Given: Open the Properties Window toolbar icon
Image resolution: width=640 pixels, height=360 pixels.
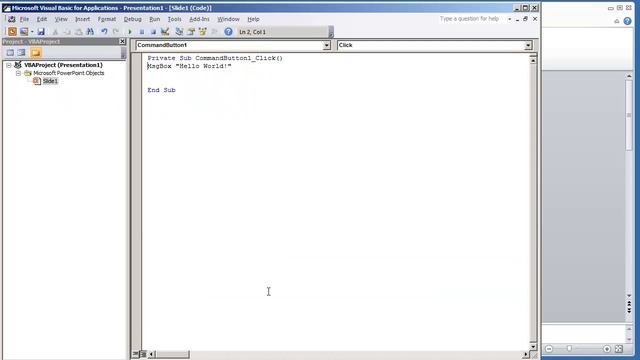Looking at the screenshot, I should pos(191,31).
